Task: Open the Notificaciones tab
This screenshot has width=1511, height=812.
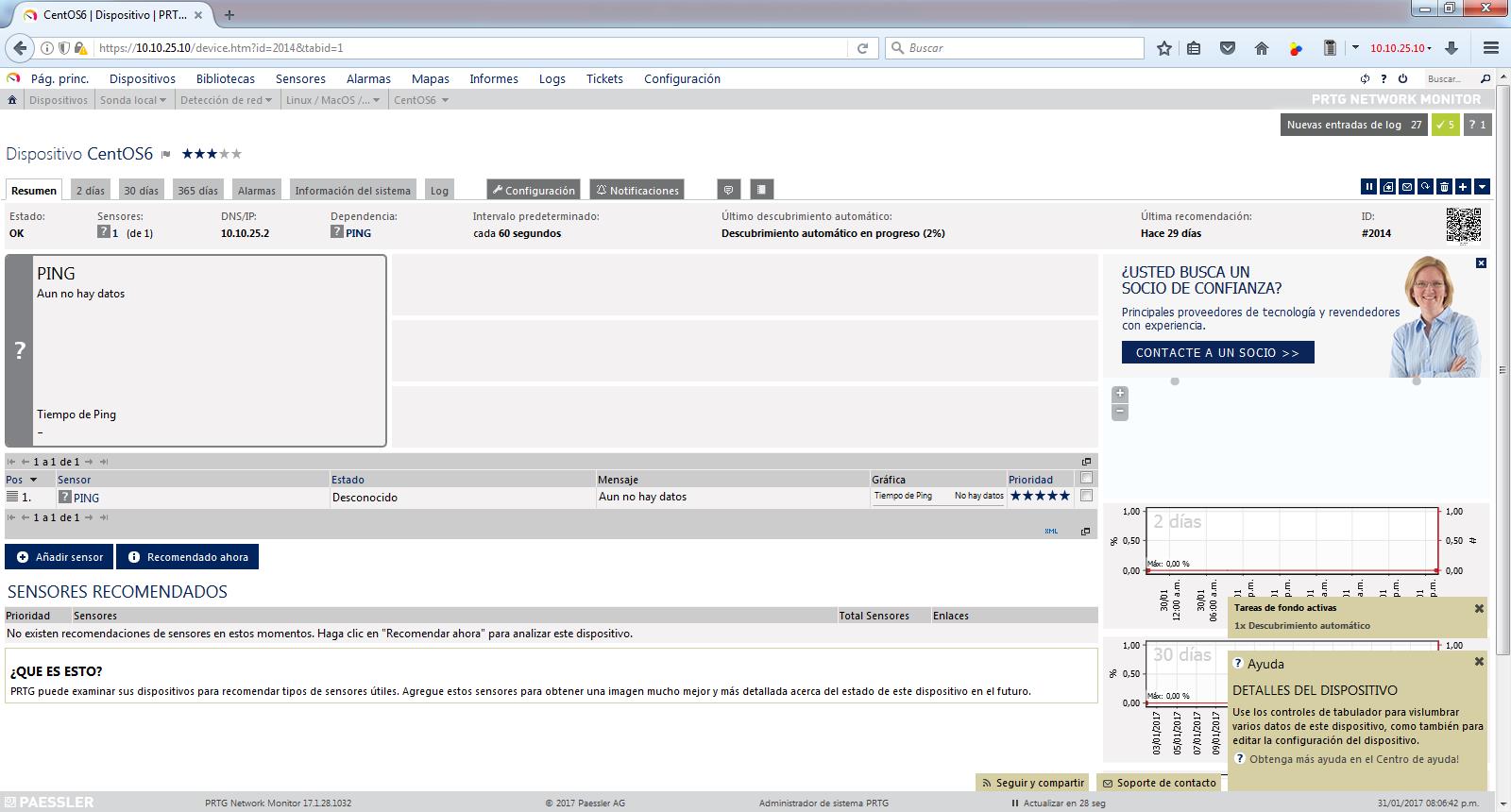Action: coord(637,190)
